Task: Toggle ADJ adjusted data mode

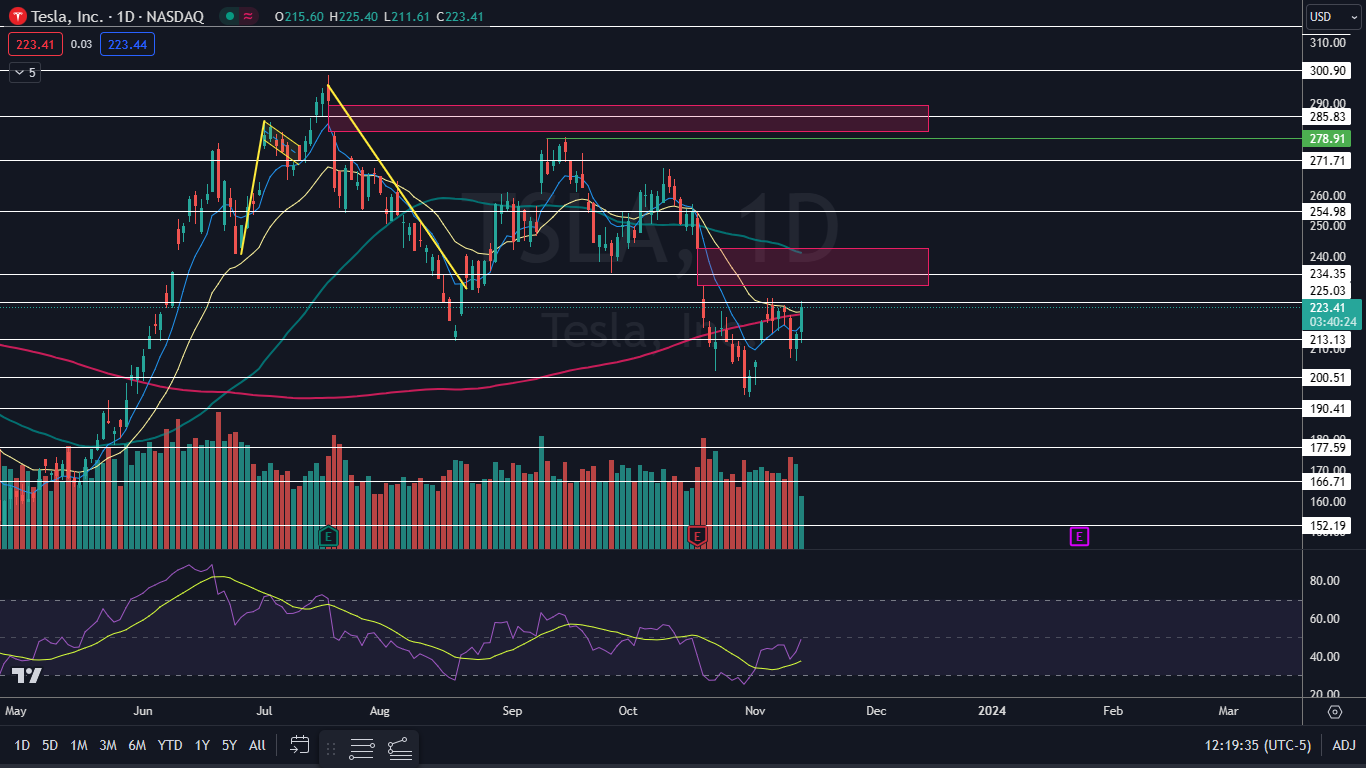Action: pyautogui.click(x=1343, y=745)
